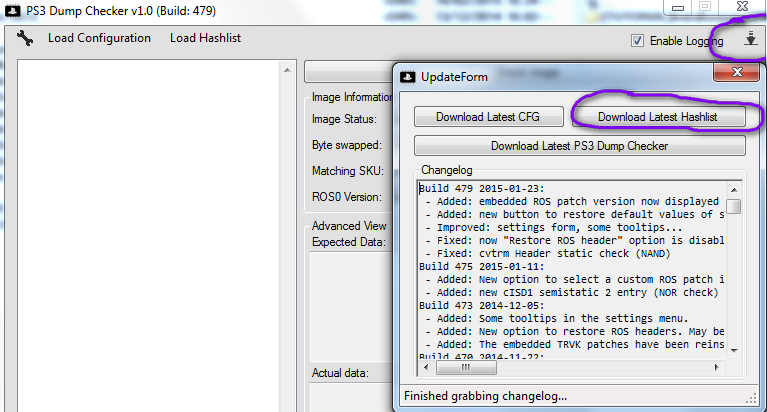Click Download Latest CFG button
Image resolution: width=767 pixels, height=412 pixels.
[x=488, y=117]
